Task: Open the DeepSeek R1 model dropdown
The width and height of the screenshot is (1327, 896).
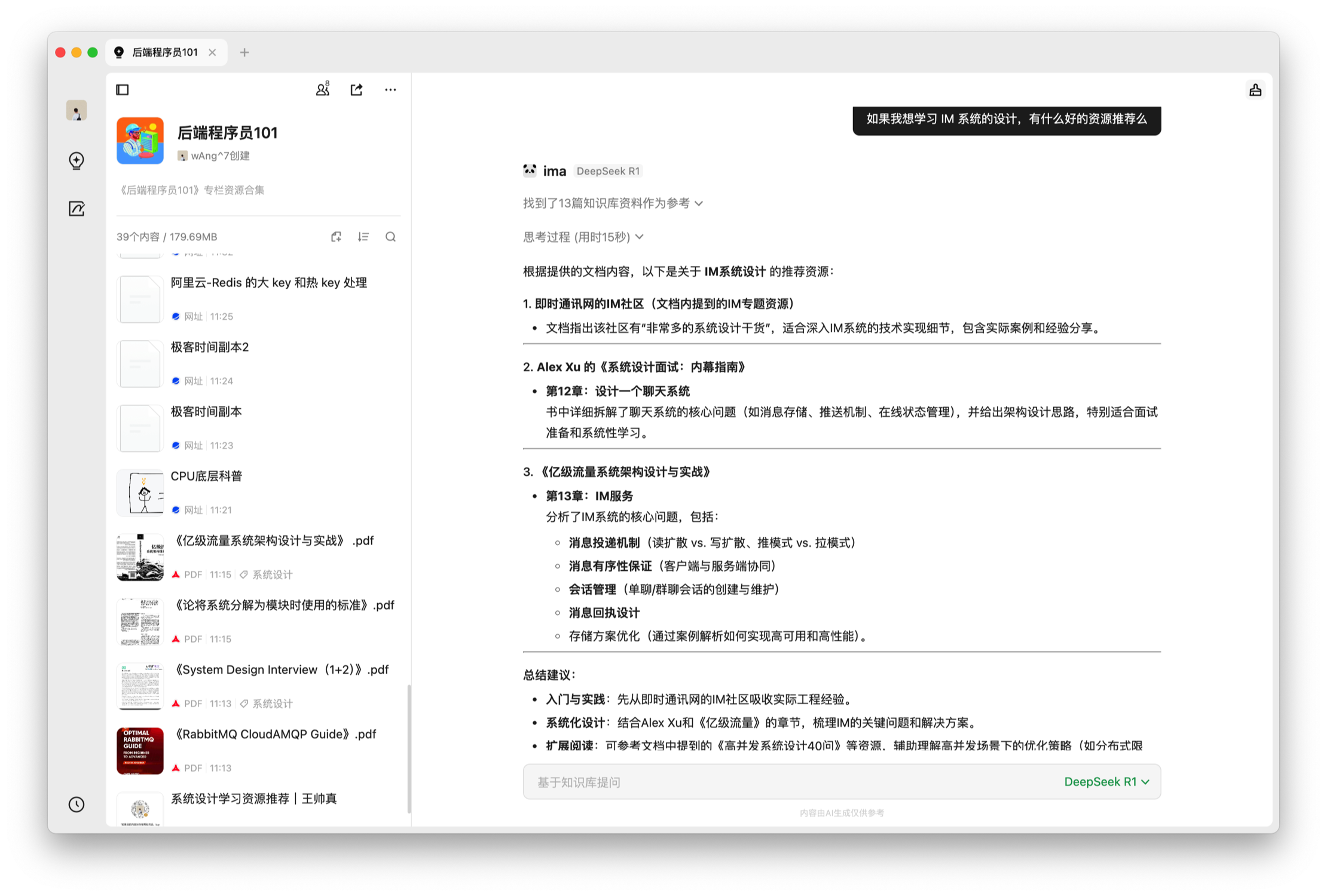Action: coord(1106,781)
